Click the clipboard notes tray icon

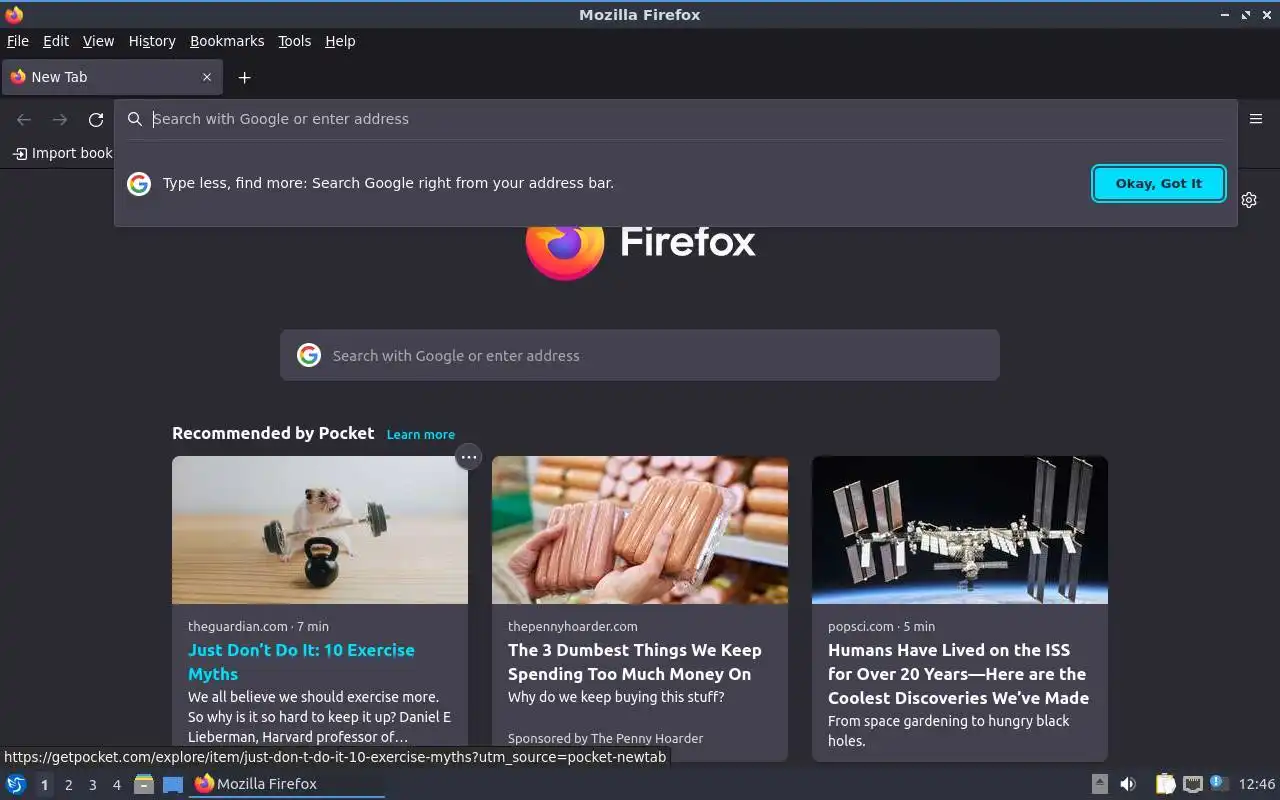(x=1165, y=784)
